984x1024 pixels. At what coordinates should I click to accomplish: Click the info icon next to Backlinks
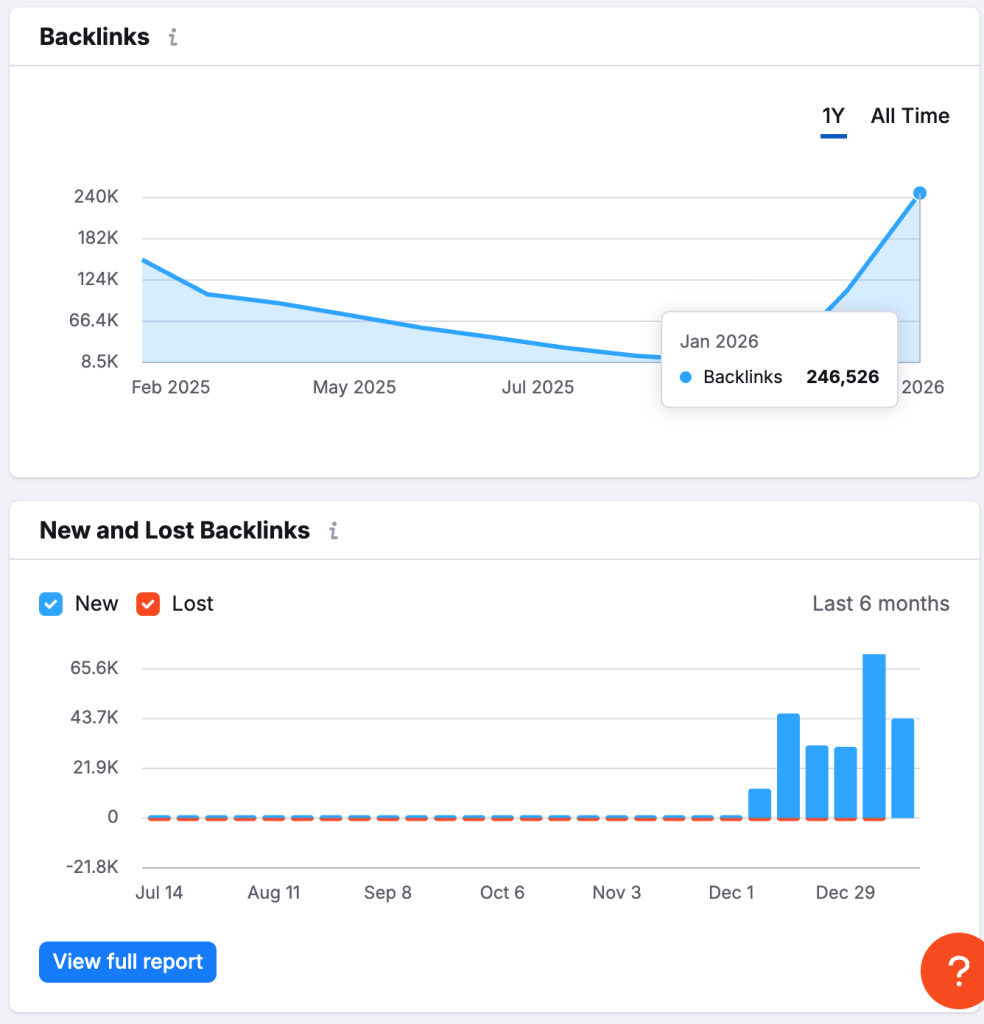[173, 38]
